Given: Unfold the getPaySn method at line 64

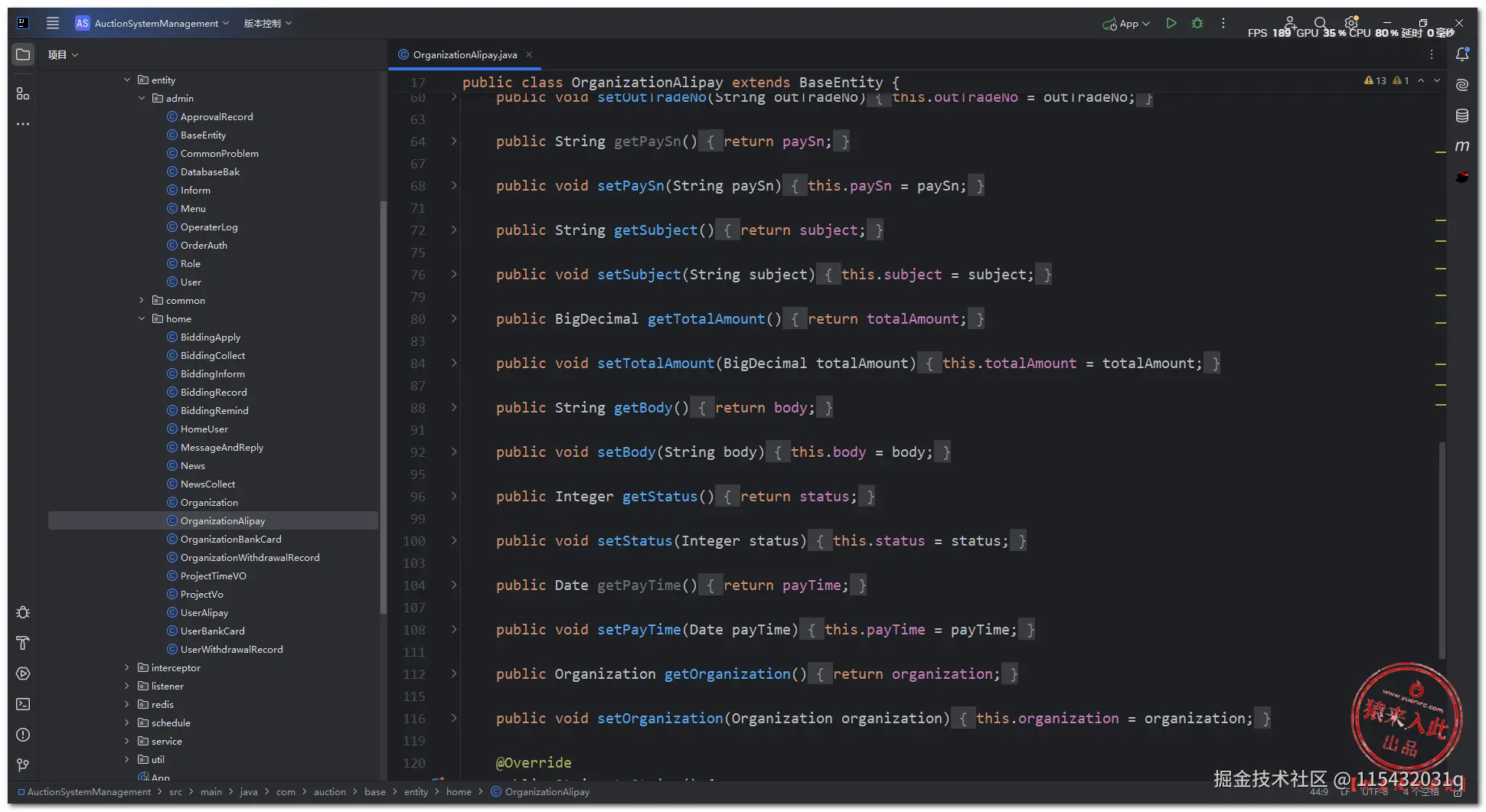Looking at the screenshot, I should (454, 141).
